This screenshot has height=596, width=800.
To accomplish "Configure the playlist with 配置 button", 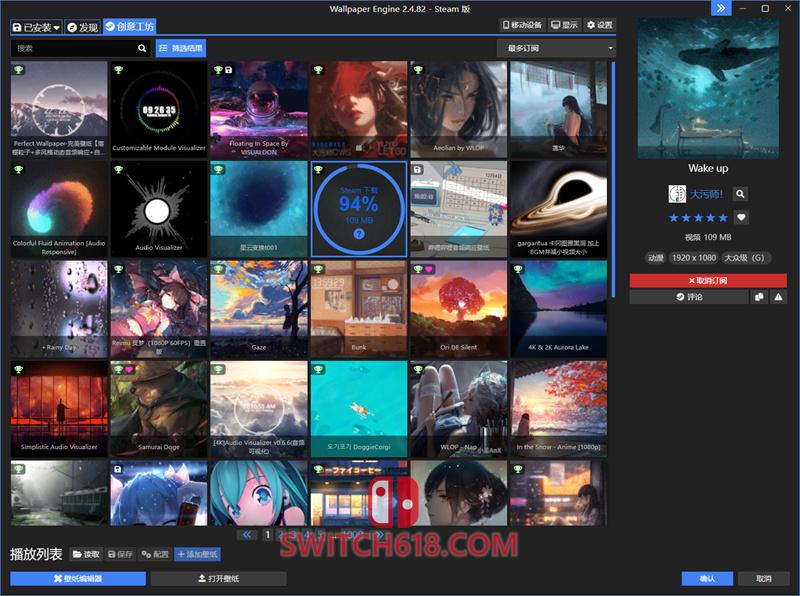I will pos(155,554).
